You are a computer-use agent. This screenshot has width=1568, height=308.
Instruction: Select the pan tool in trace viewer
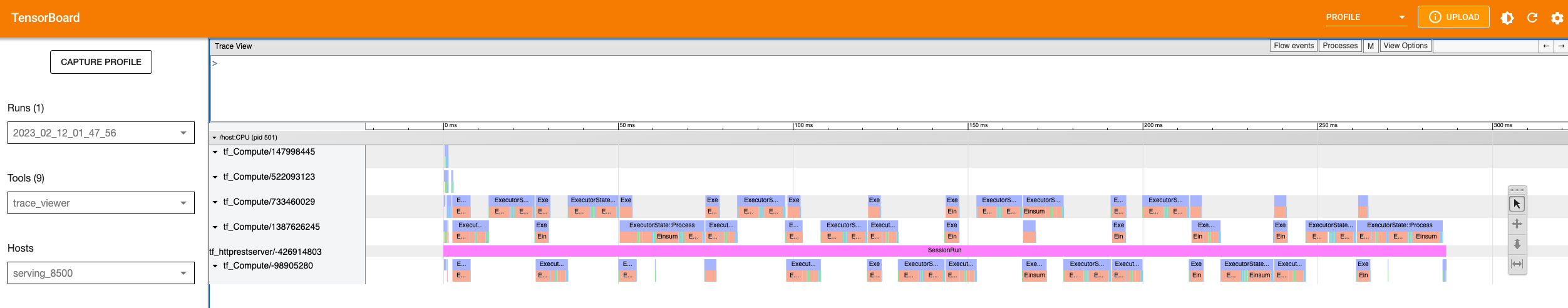tap(1517, 224)
